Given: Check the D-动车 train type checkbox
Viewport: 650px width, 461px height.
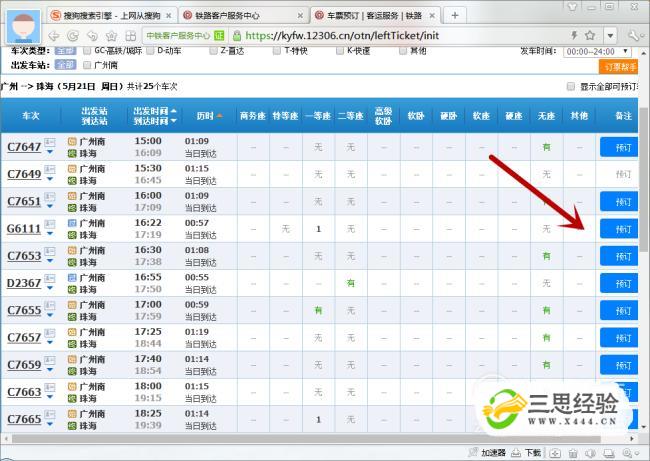Looking at the screenshot, I should (150, 49).
